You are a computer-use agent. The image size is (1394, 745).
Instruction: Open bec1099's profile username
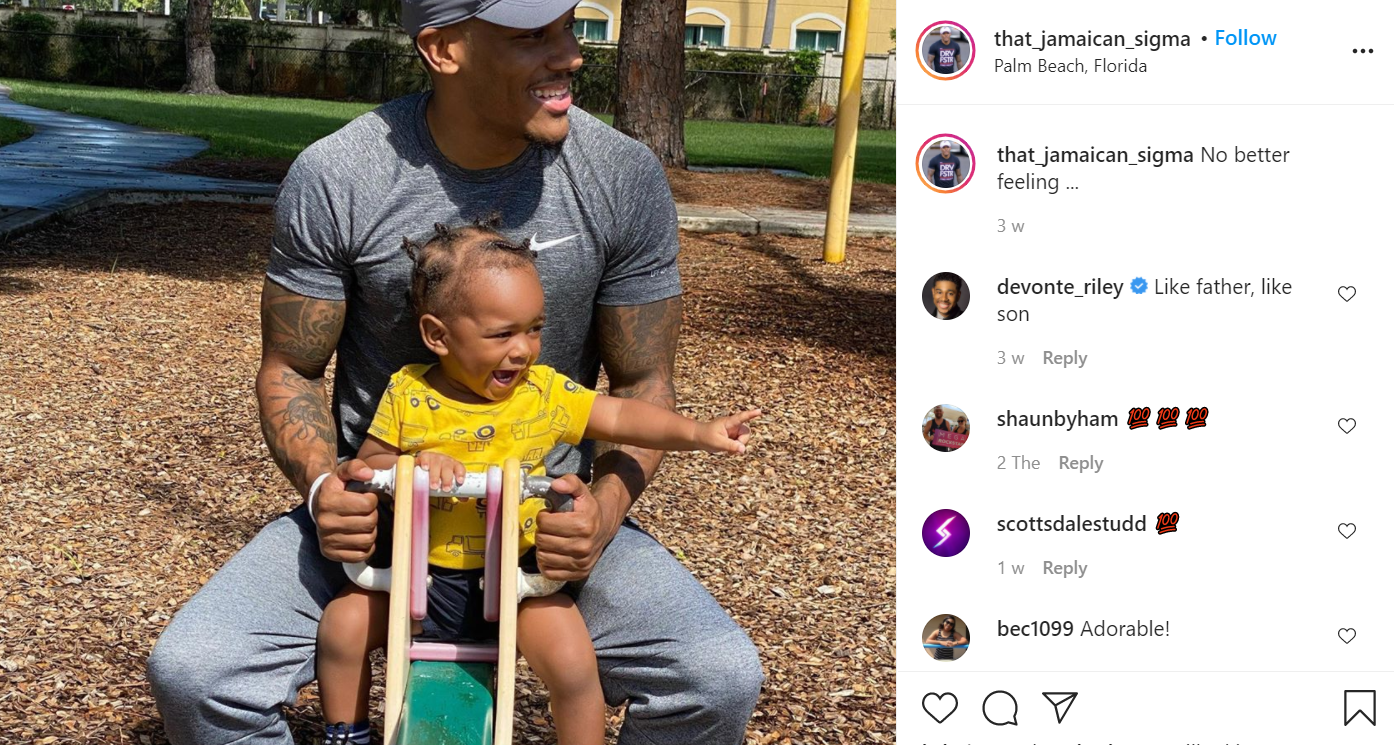coord(1035,629)
